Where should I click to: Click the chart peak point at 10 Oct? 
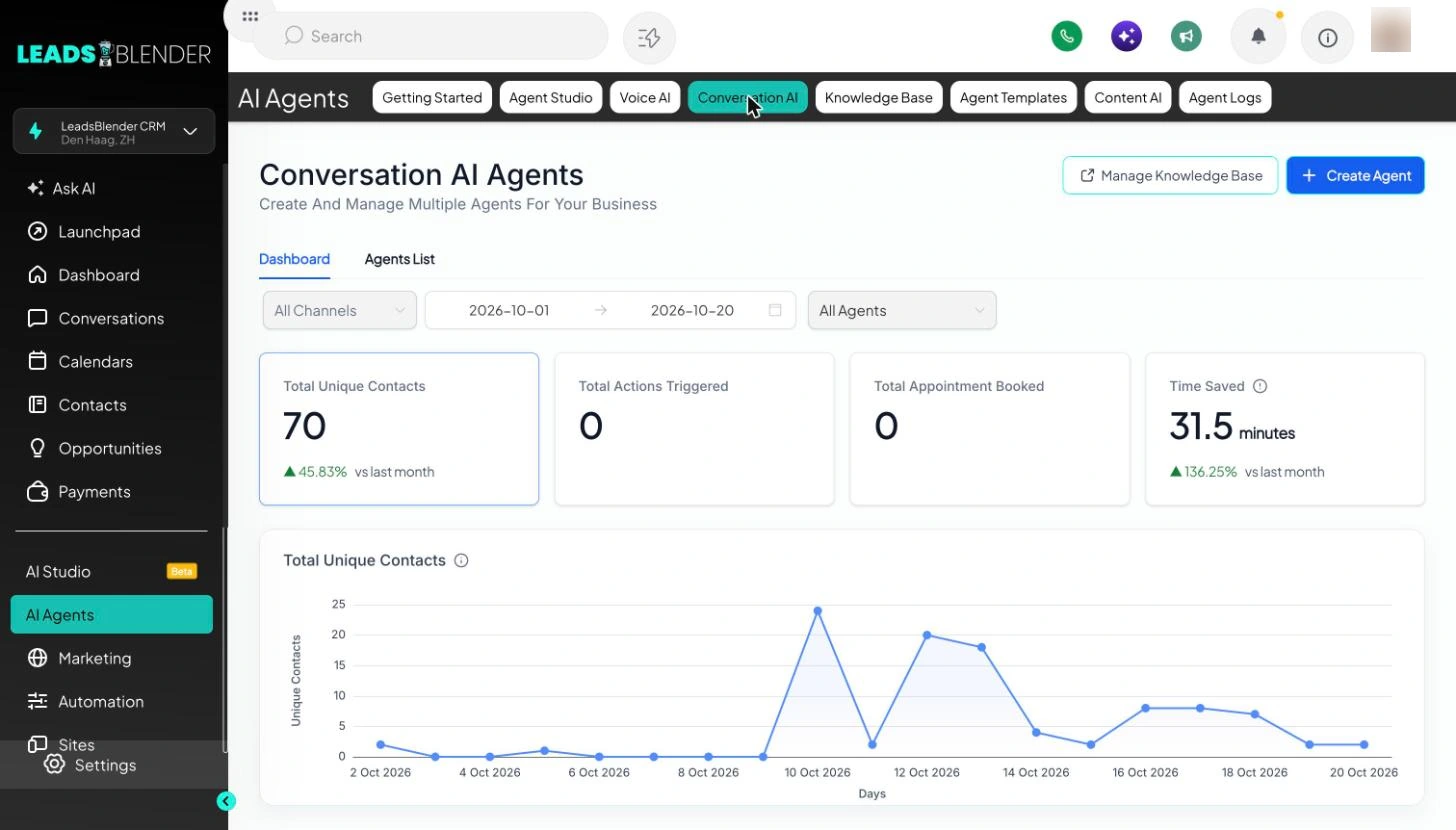(818, 611)
